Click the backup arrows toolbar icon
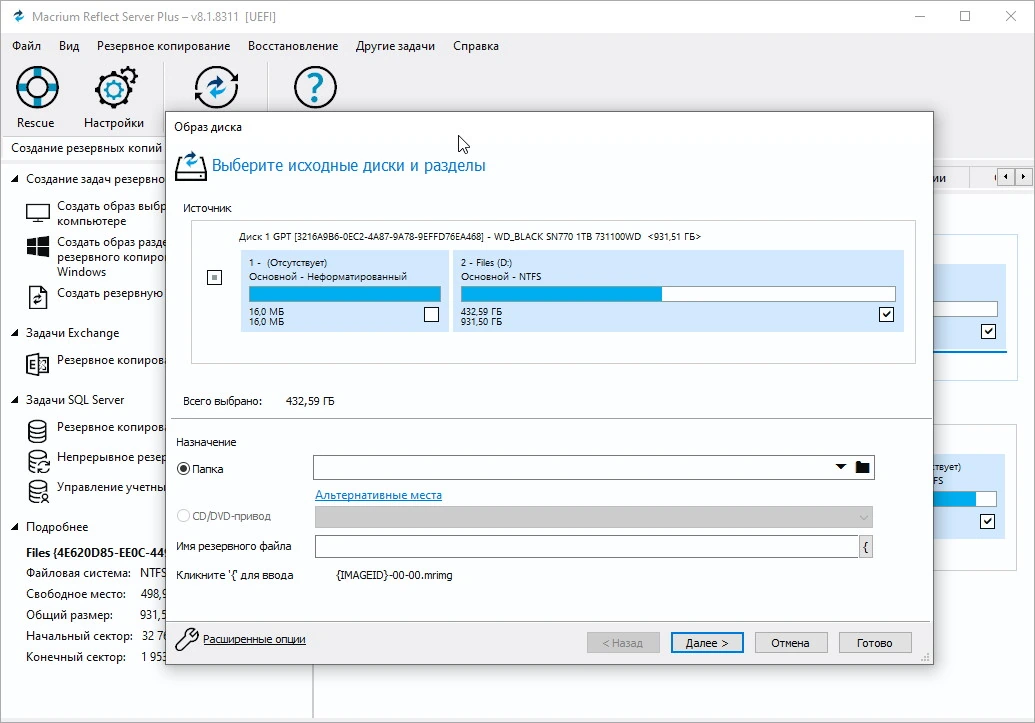The image size is (1035, 723). click(216, 87)
